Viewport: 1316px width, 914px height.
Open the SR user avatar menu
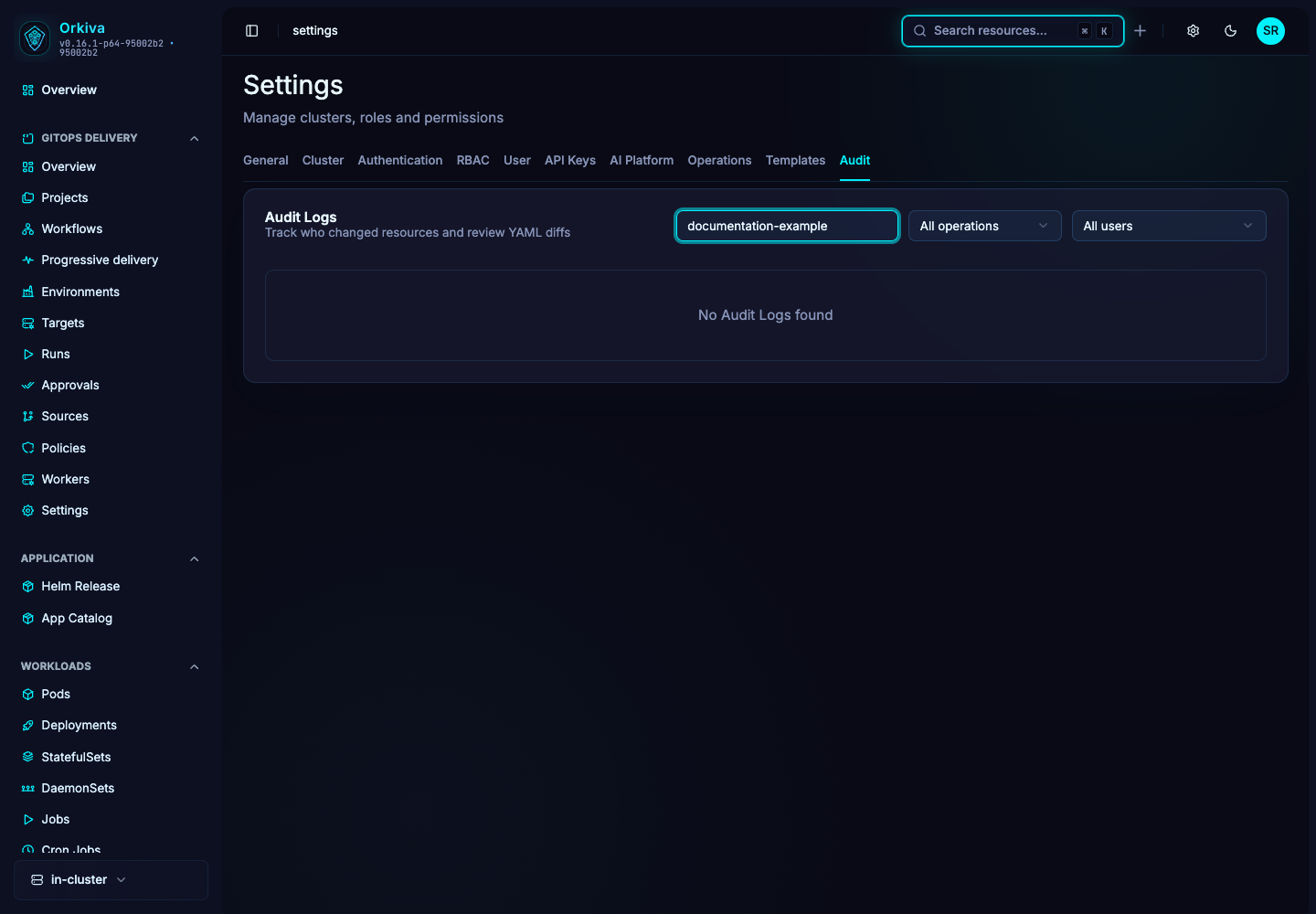pos(1270,31)
